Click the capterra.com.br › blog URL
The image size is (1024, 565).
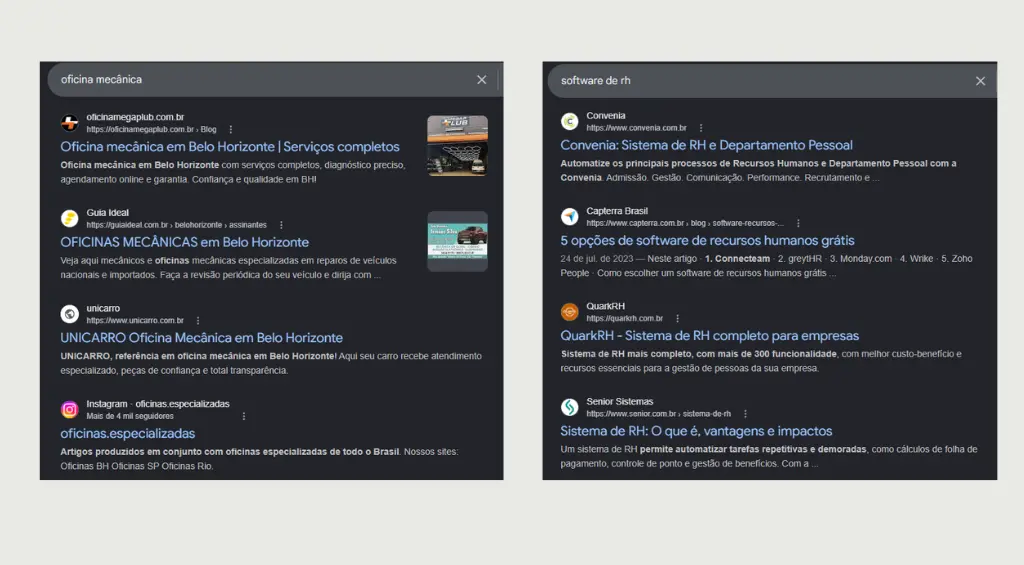(x=685, y=223)
